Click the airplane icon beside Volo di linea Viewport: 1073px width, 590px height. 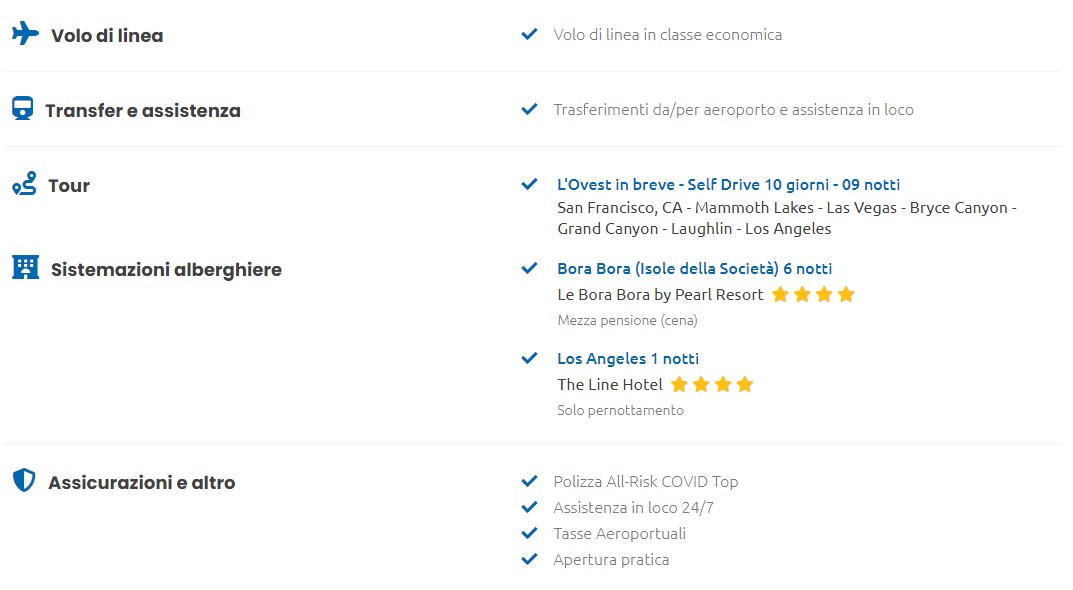coord(25,34)
